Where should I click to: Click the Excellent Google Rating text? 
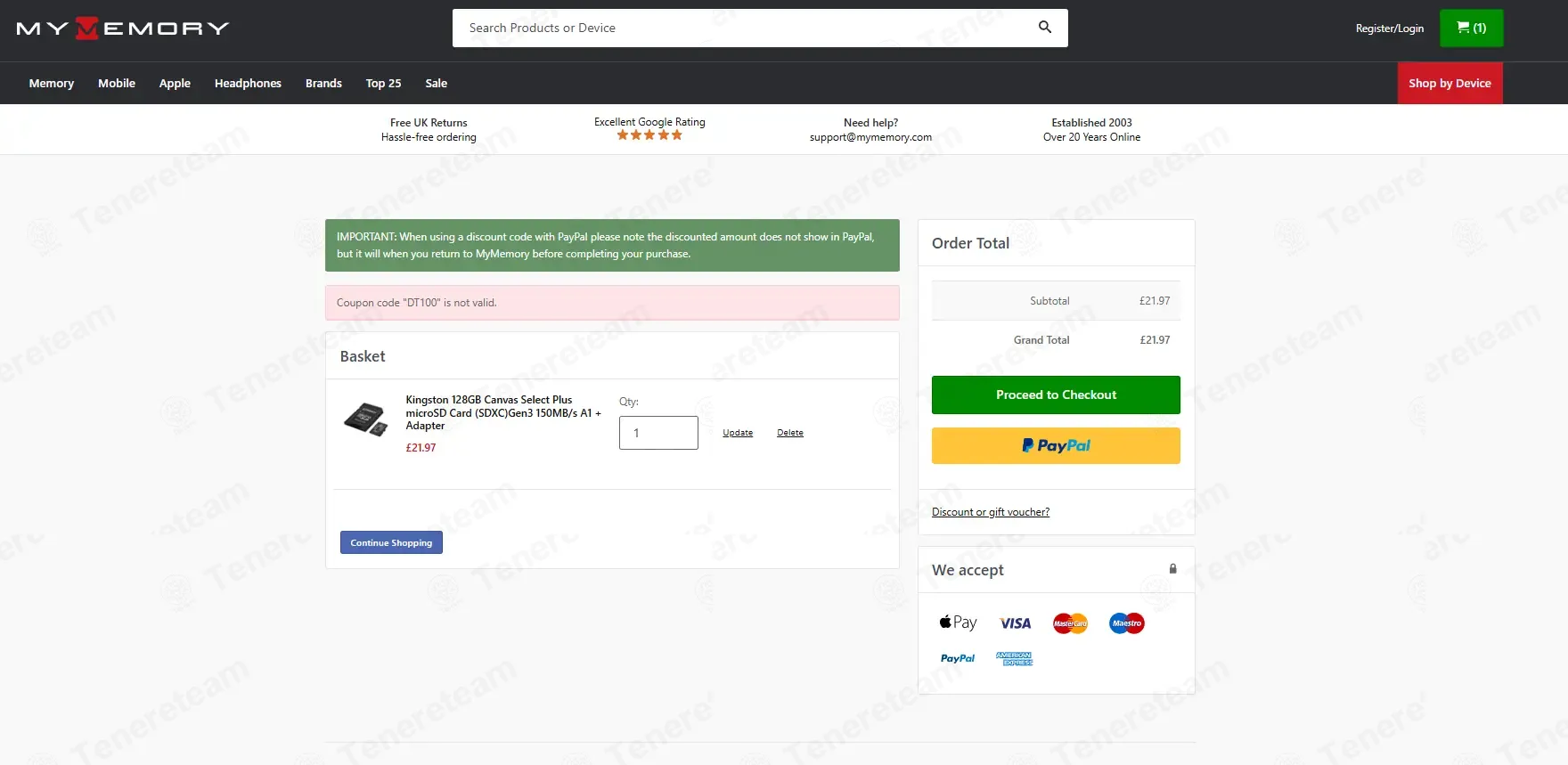pos(649,122)
